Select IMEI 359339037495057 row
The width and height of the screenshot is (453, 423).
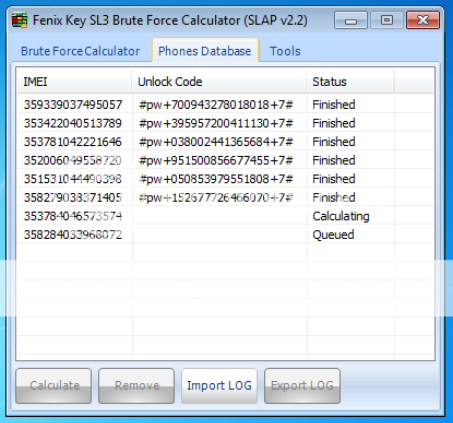coord(225,105)
